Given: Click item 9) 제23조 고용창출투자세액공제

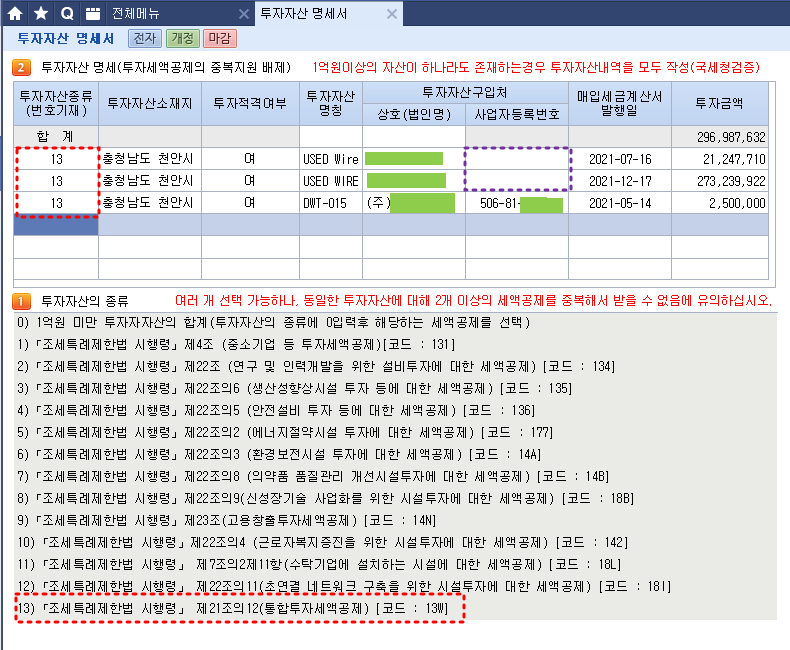Looking at the screenshot, I should coord(227,521).
